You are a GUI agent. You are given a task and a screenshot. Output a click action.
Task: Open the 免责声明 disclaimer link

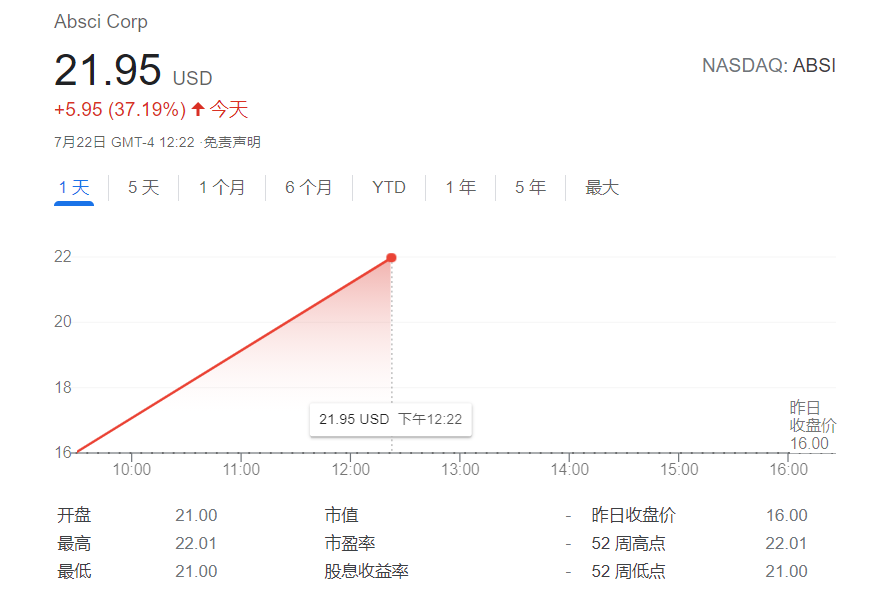click(235, 142)
